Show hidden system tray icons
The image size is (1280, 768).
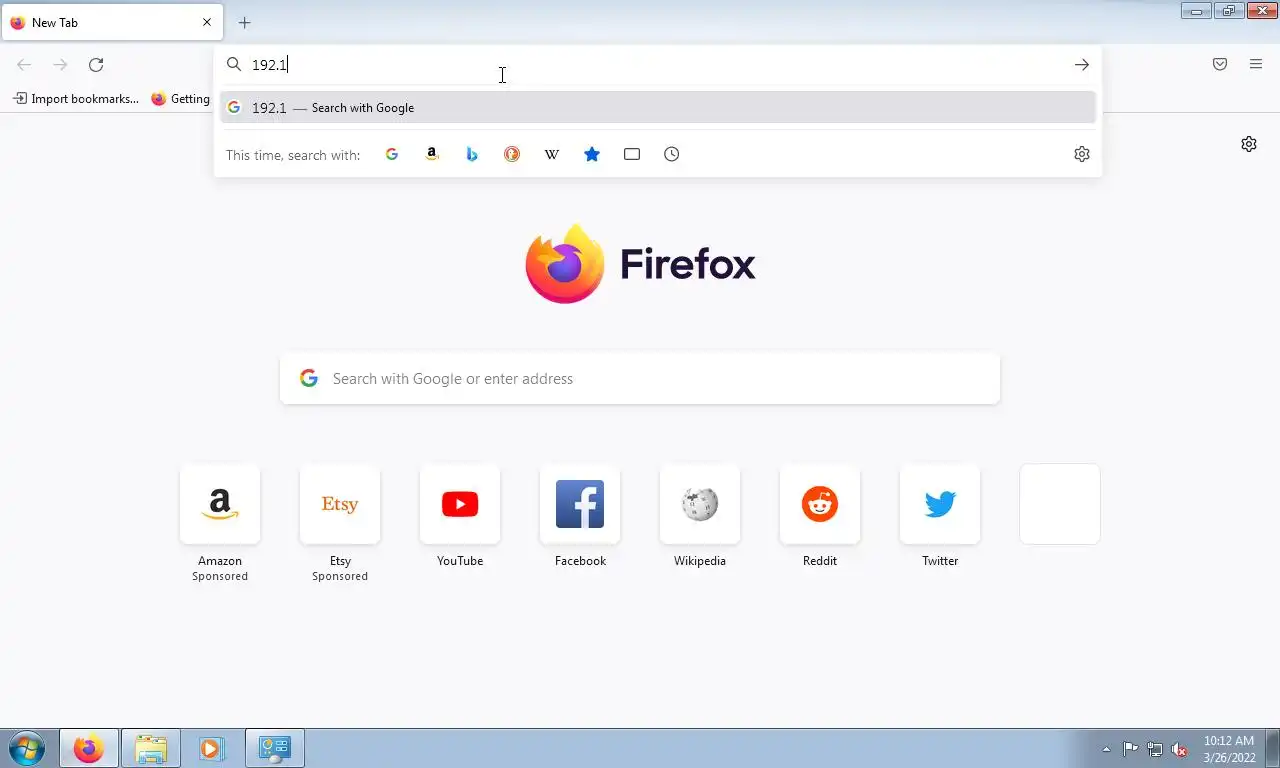[x=1106, y=749]
